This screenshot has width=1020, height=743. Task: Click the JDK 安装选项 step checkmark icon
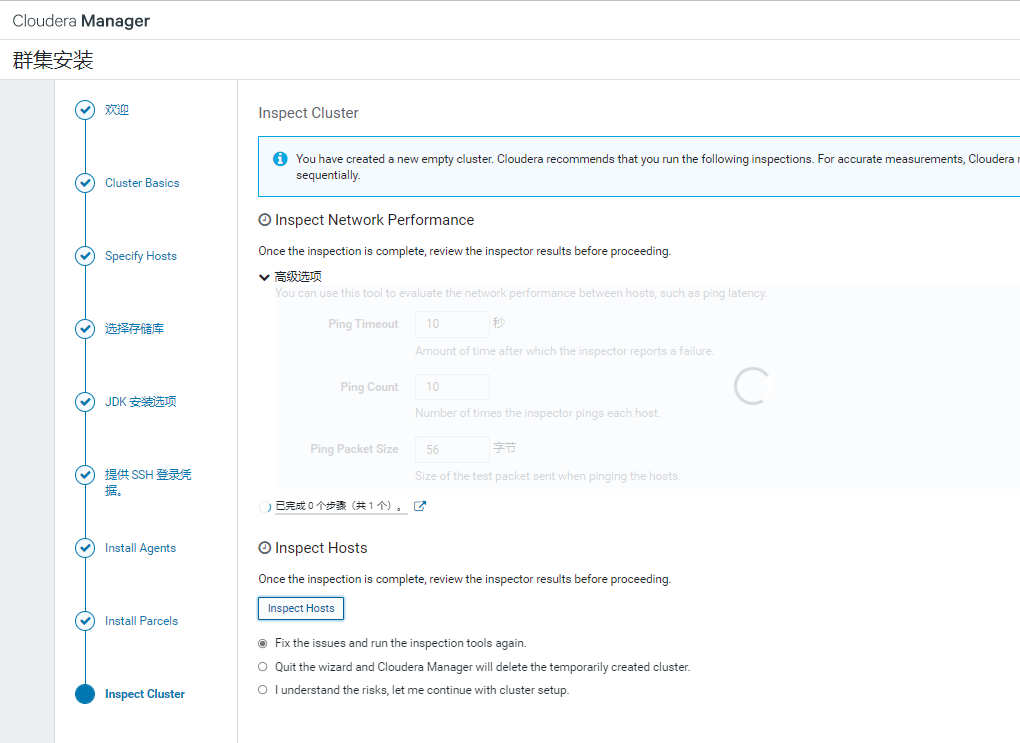coord(85,401)
